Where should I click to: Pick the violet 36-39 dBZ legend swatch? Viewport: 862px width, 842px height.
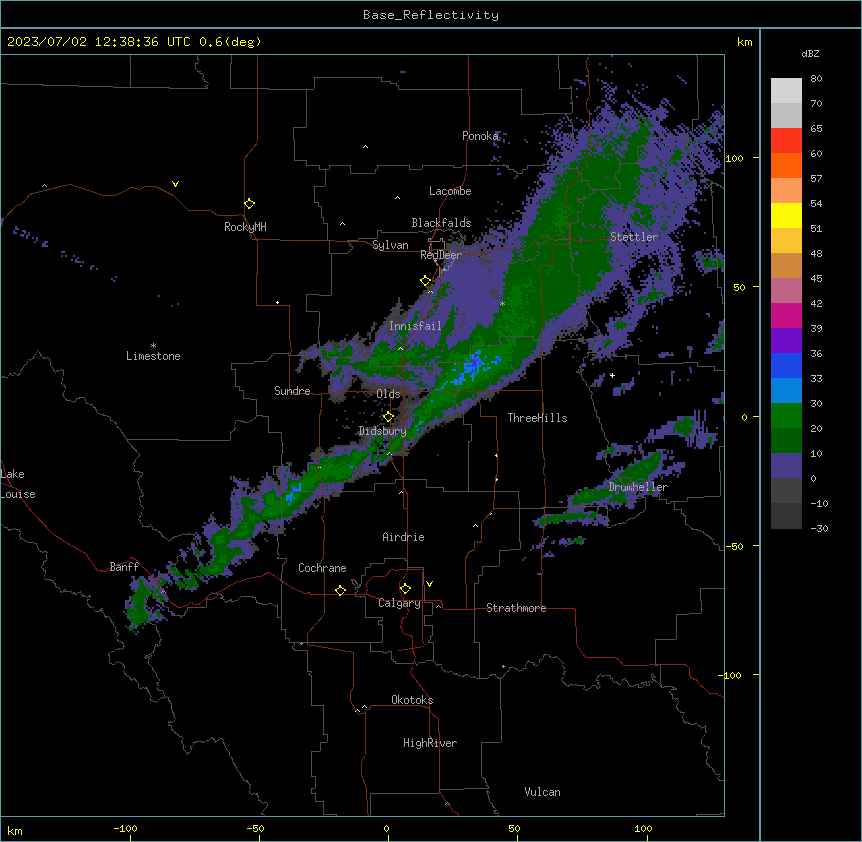tap(786, 341)
